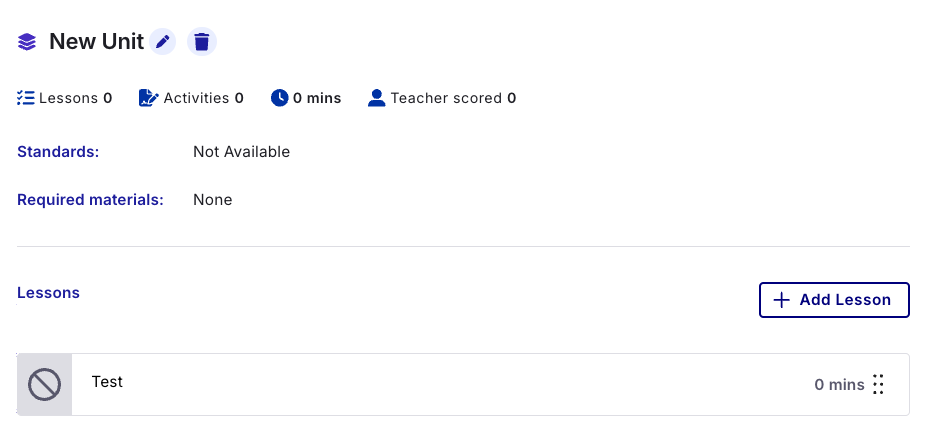This screenshot has width=940, height=444.
Task: Click the Activities pencil icon
Action: (149, 98)
